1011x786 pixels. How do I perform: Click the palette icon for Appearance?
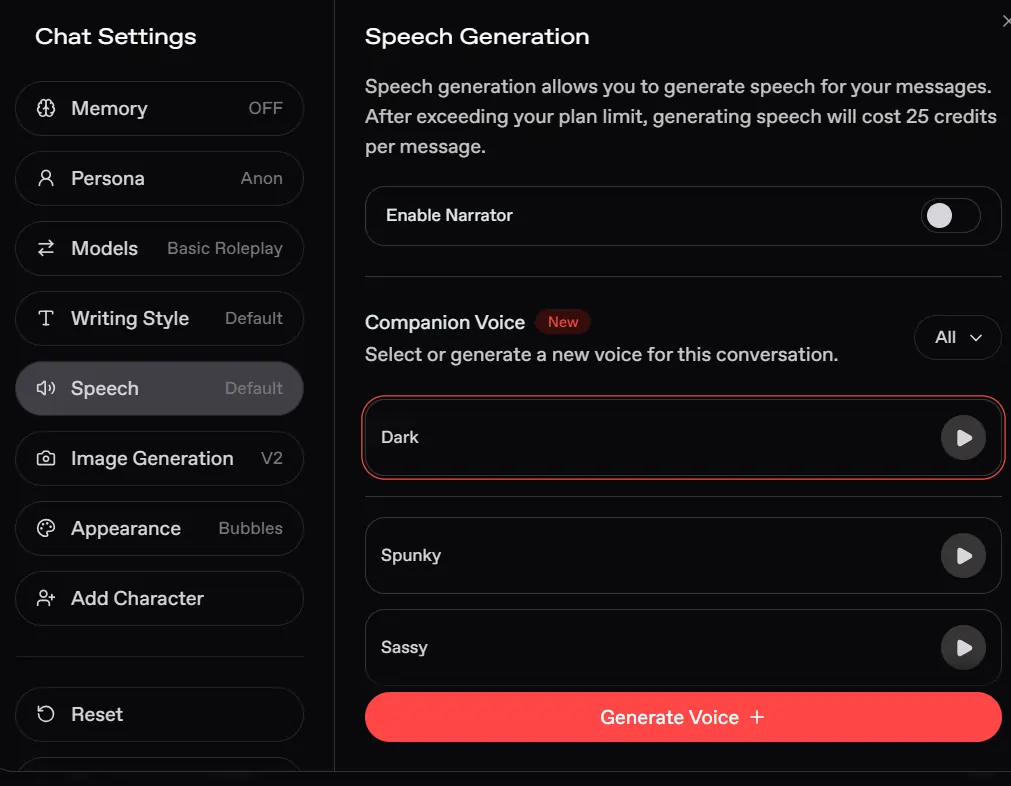click(x=46, y=528)
